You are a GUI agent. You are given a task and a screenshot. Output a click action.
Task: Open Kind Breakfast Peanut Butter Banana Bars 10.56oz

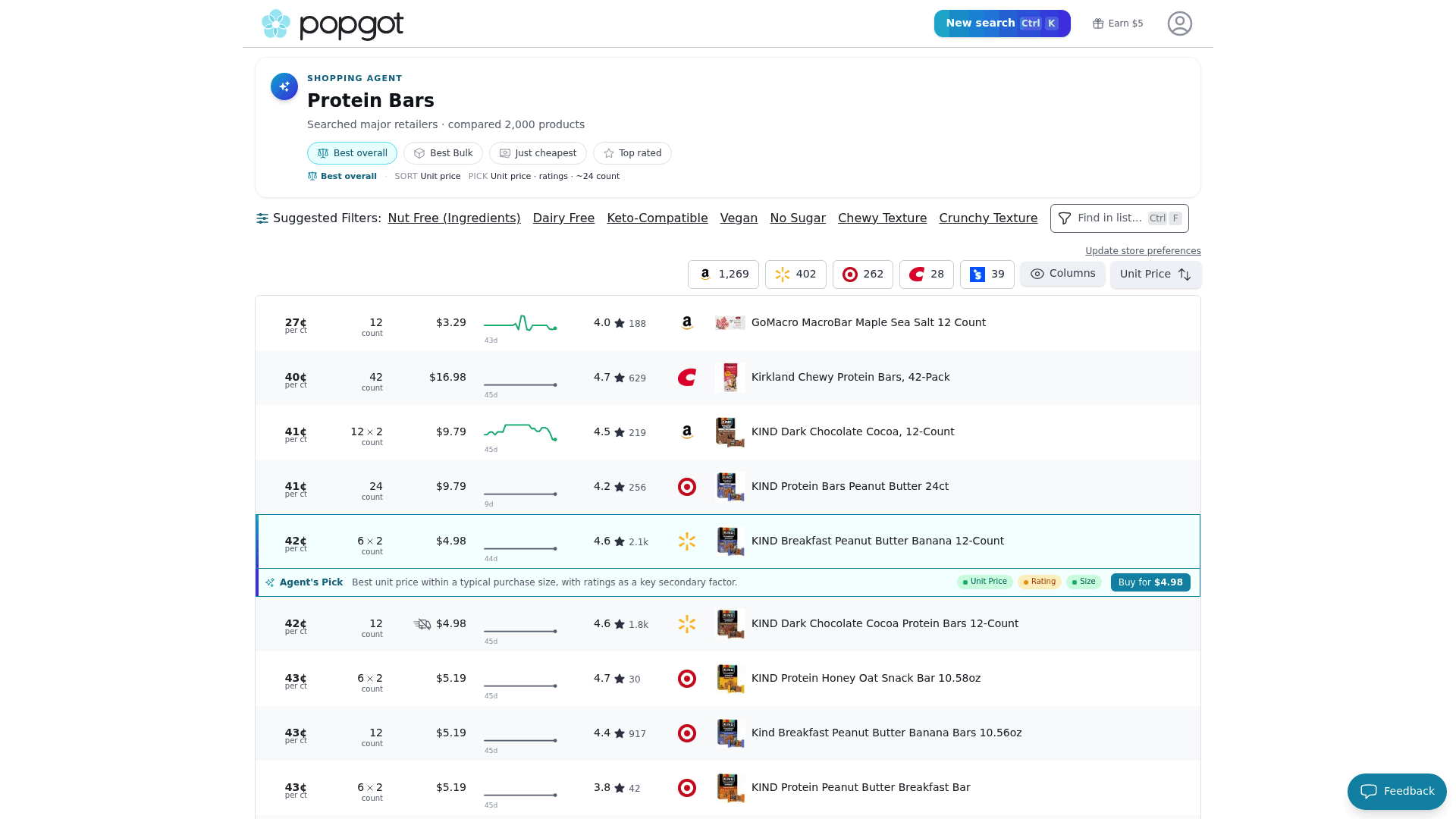886,733
